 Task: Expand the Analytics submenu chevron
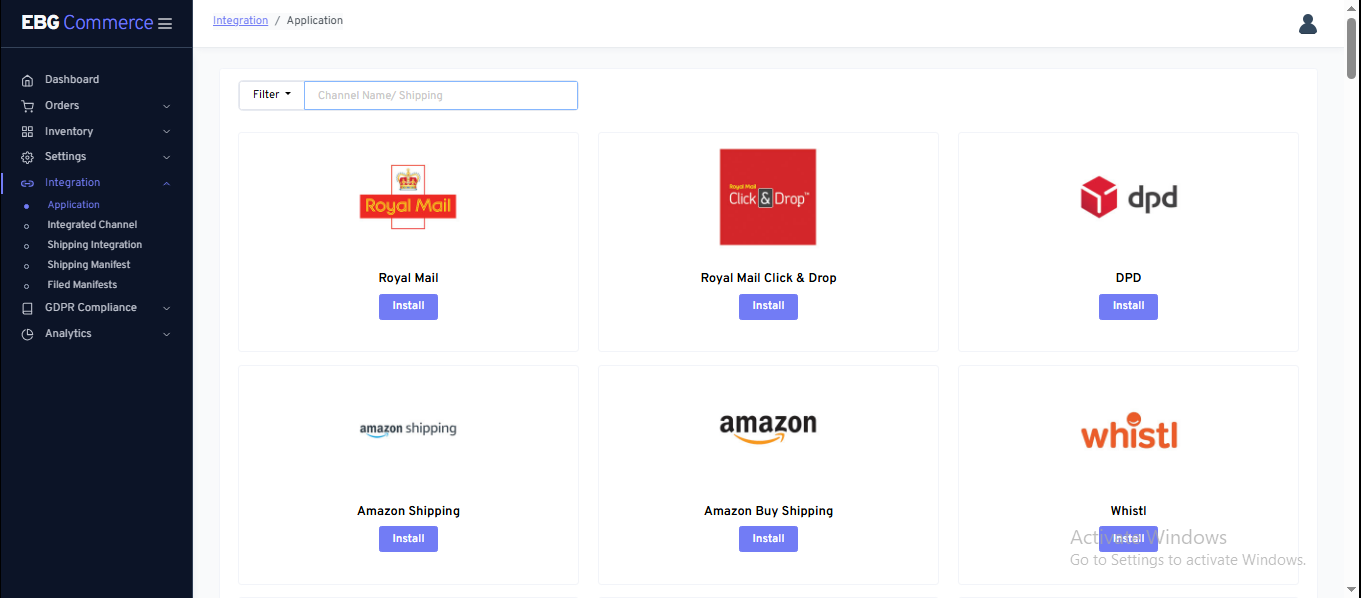167,334
